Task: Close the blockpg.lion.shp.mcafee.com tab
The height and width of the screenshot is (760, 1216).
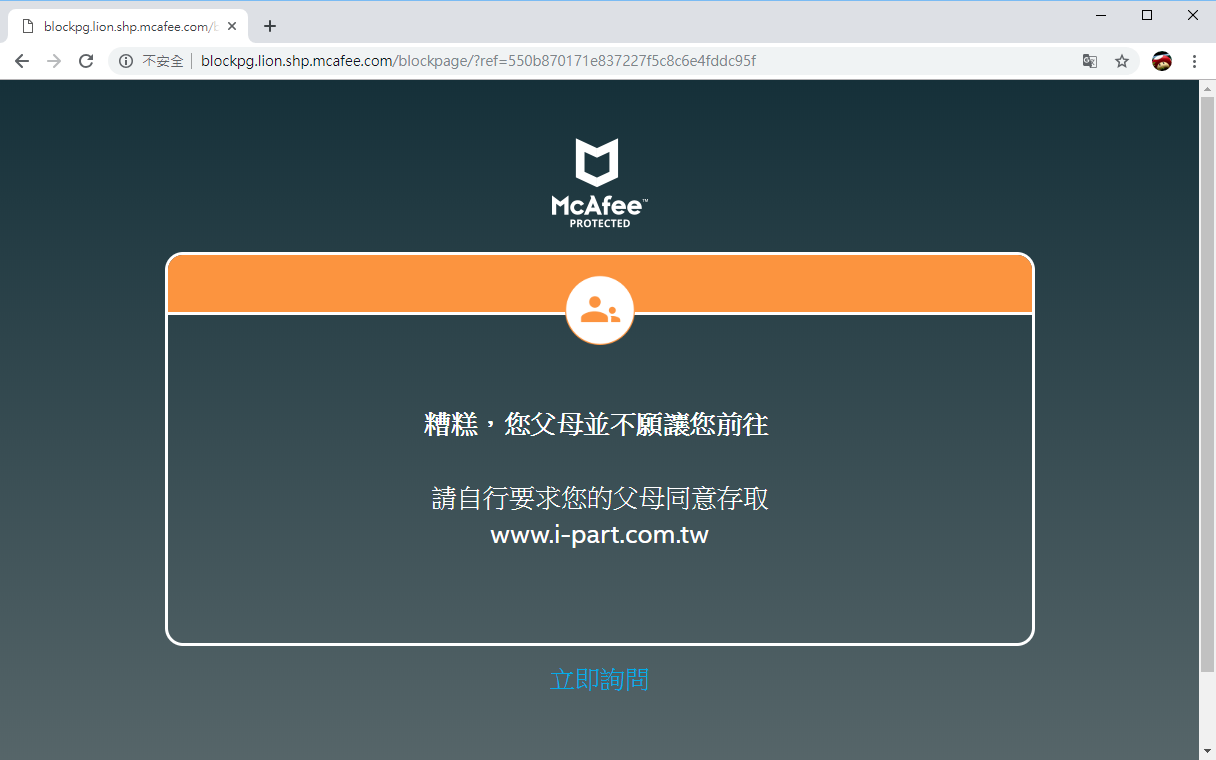Action: [232, 26]
